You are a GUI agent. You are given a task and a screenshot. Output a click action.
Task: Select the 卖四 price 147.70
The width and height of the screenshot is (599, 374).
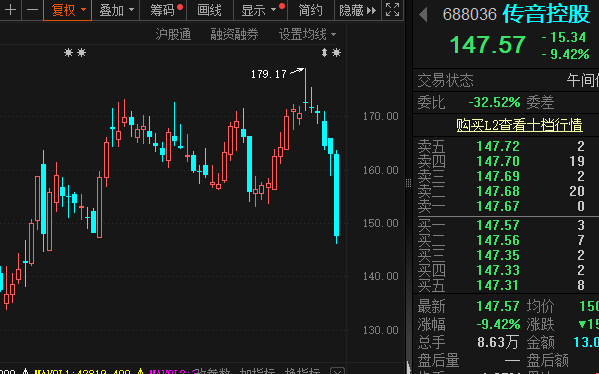[498, 161]
